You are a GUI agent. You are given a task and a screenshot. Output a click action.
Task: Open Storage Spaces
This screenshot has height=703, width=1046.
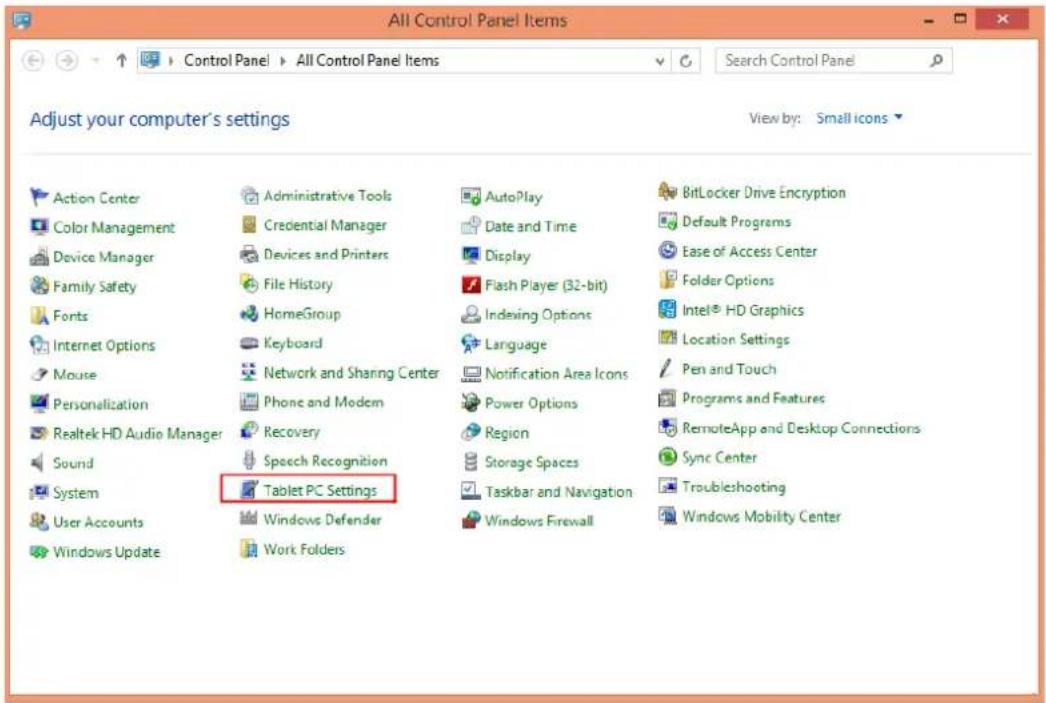tap(532, 462)
